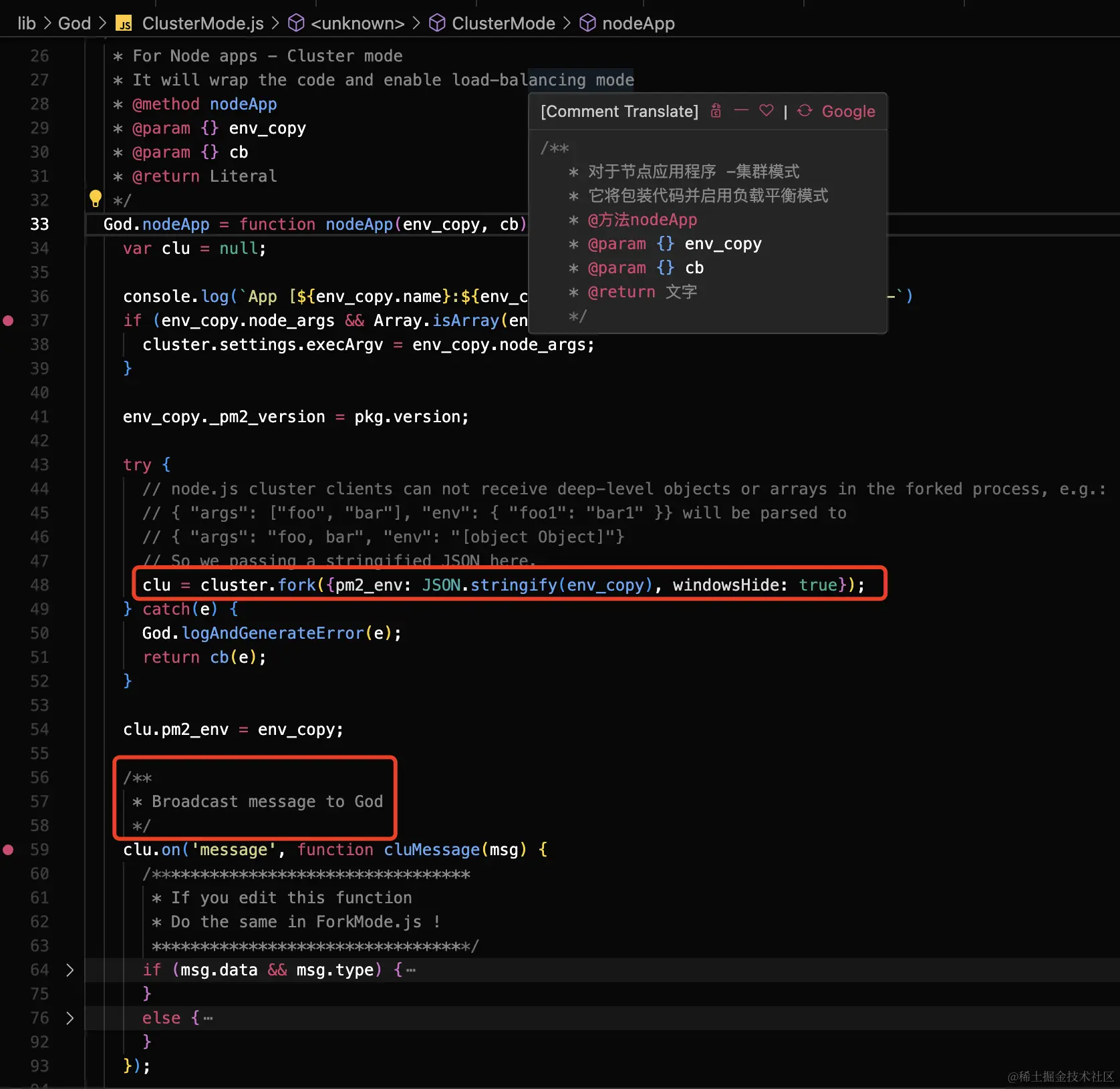Click '@return 文字' in translation popup
Image resolution: width=1120 pixels, height=1089 pixels.
642,292
